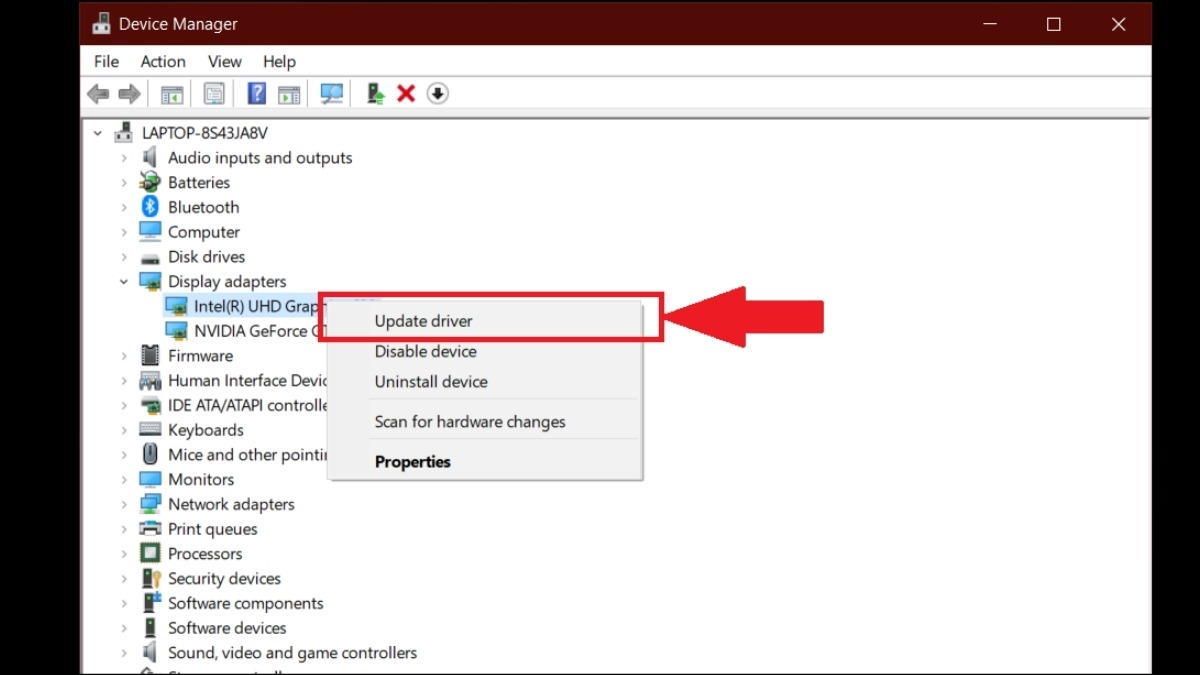Open the File menu
This screenshot has height=675, width=1200.
[106, 62]
